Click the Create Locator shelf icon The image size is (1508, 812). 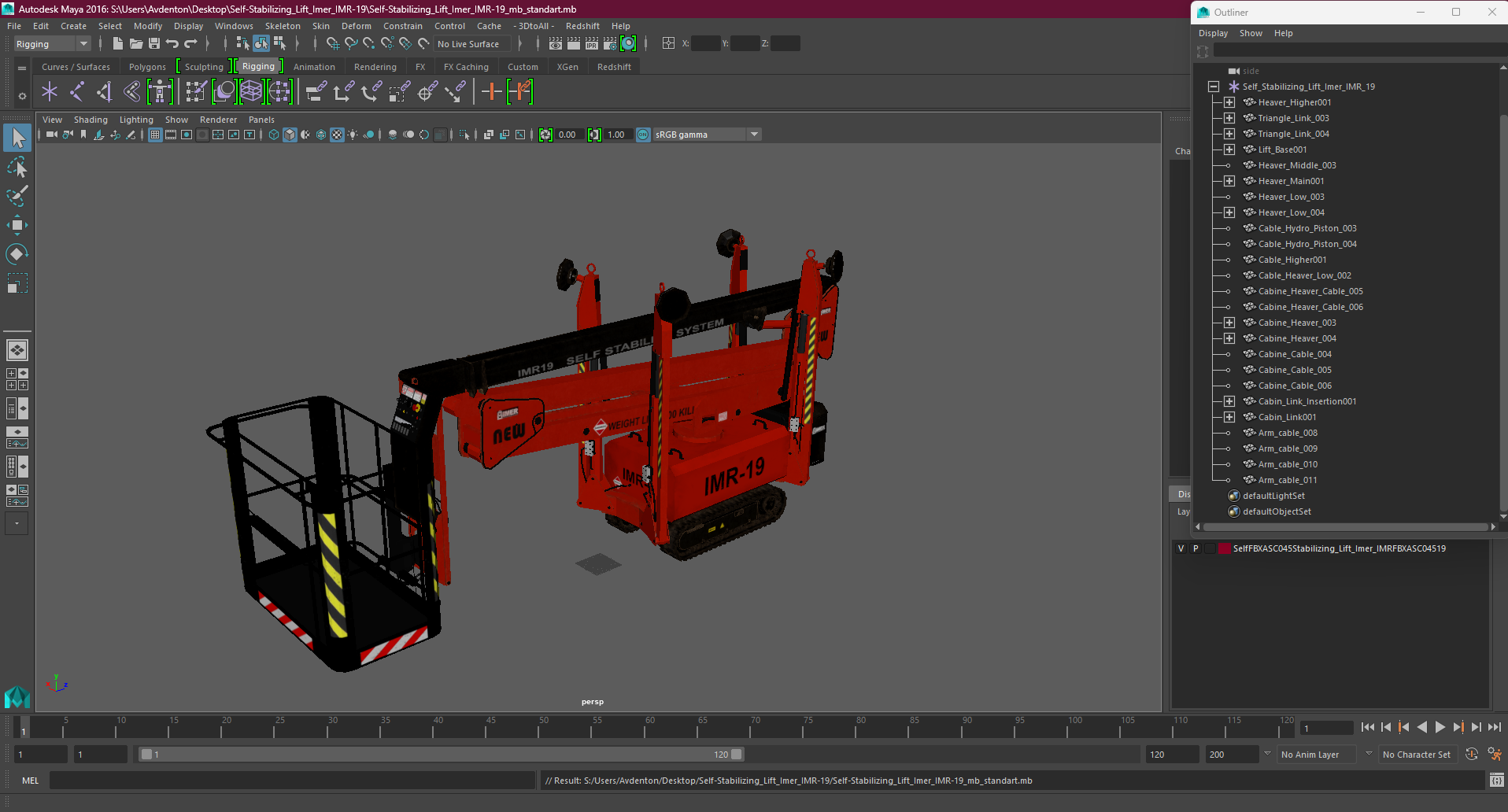50,92
